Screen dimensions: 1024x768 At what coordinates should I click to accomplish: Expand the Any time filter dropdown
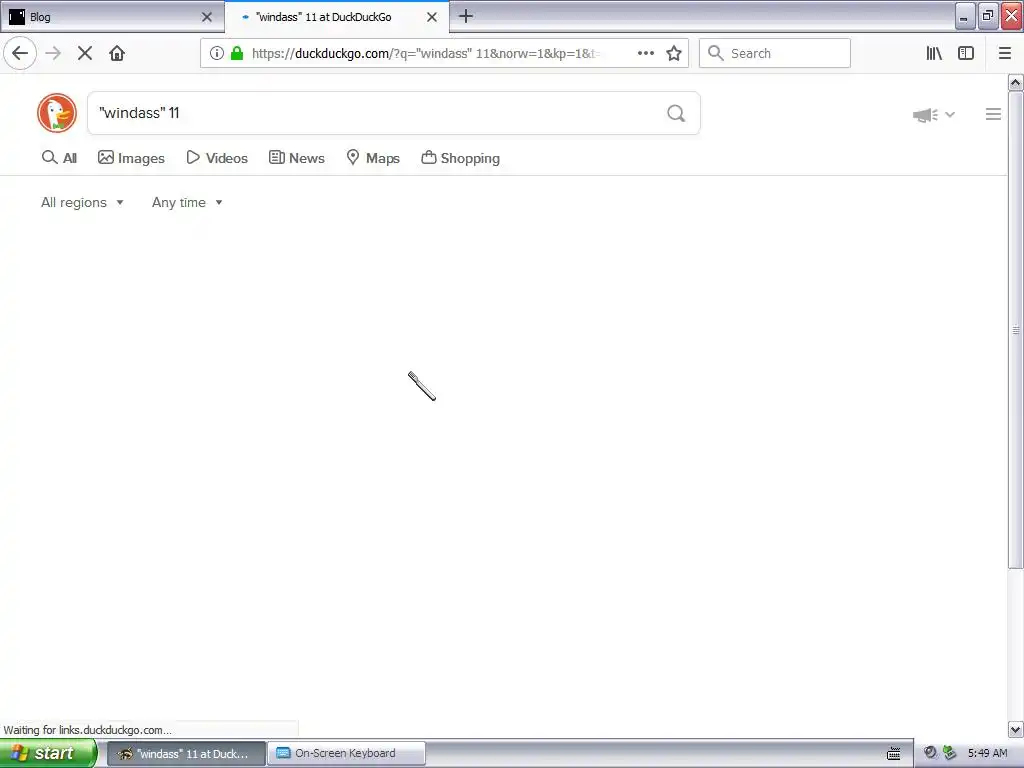point(187,202)
